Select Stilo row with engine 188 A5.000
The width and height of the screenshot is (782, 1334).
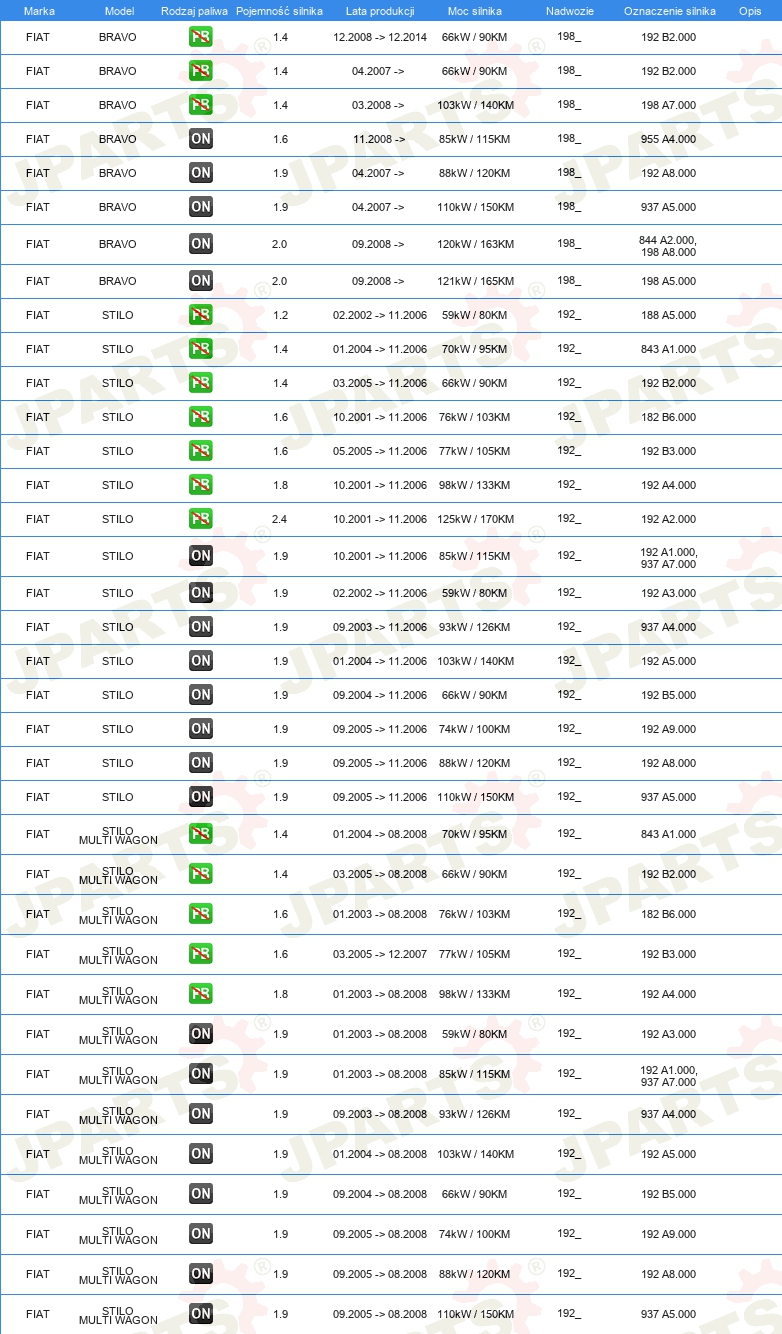(391, 315)
